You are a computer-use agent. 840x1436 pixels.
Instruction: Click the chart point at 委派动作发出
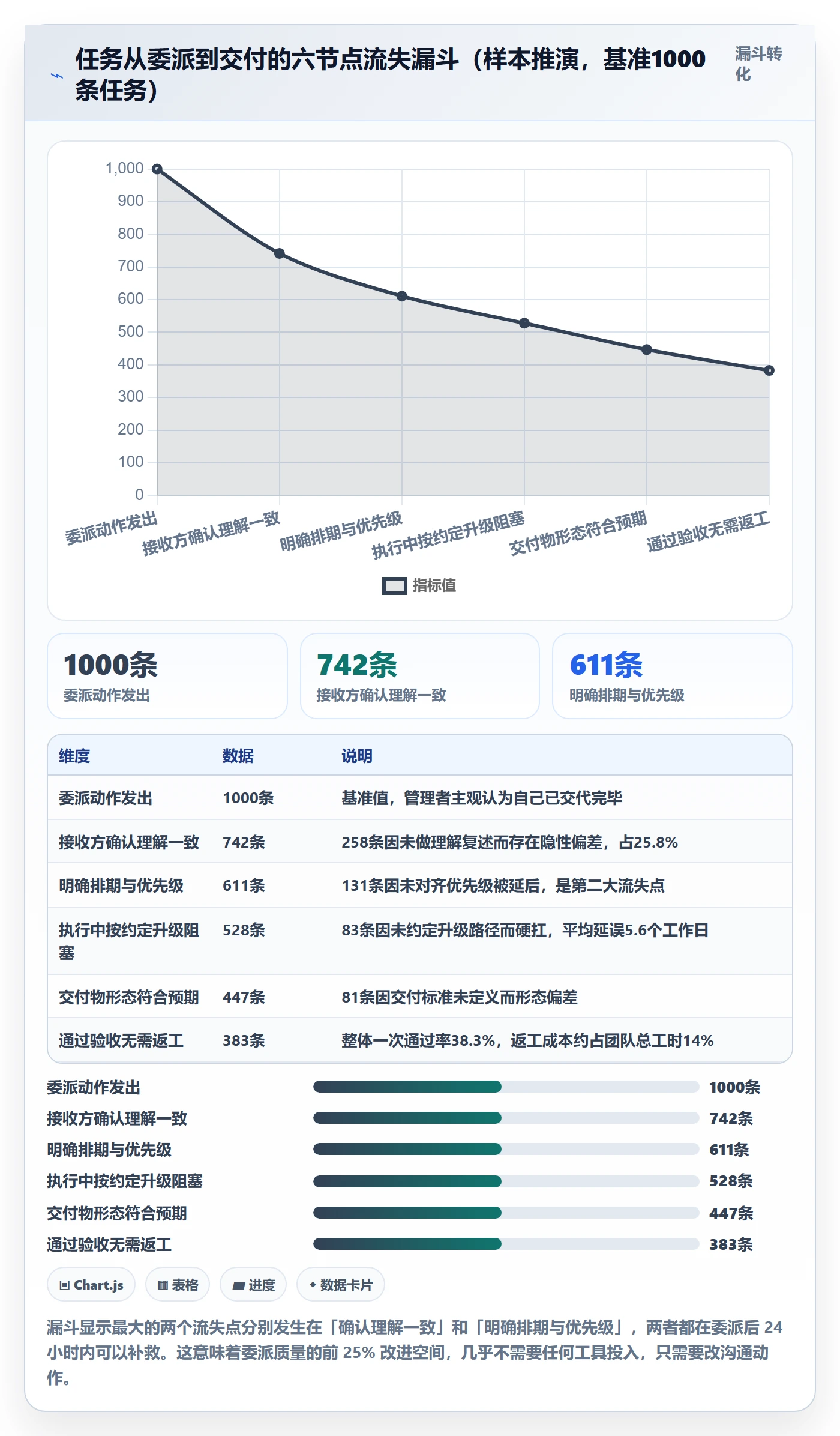157,169
